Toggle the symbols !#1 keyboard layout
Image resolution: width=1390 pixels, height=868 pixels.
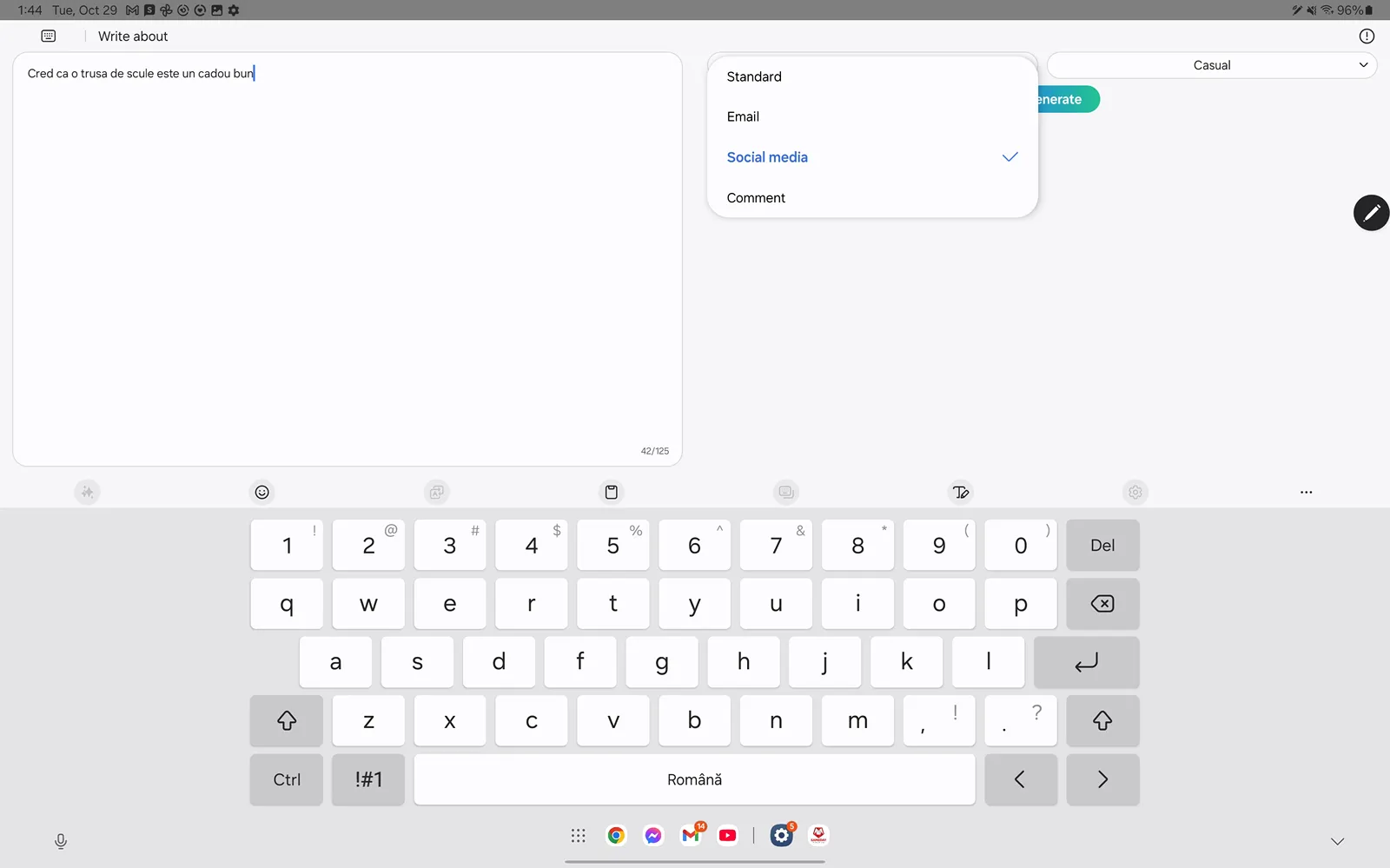(x=368, y=779)
